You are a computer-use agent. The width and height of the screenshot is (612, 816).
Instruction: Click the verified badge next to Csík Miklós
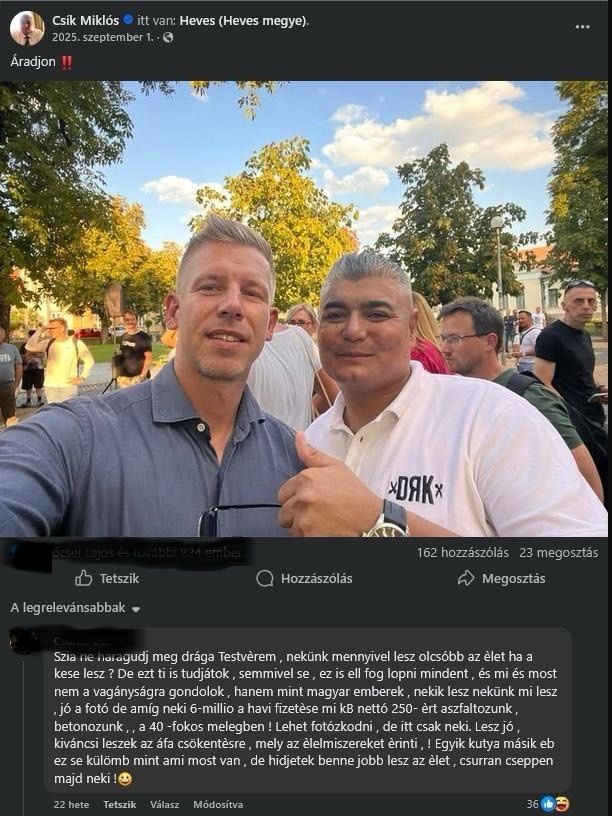click(x=128, y=20)
